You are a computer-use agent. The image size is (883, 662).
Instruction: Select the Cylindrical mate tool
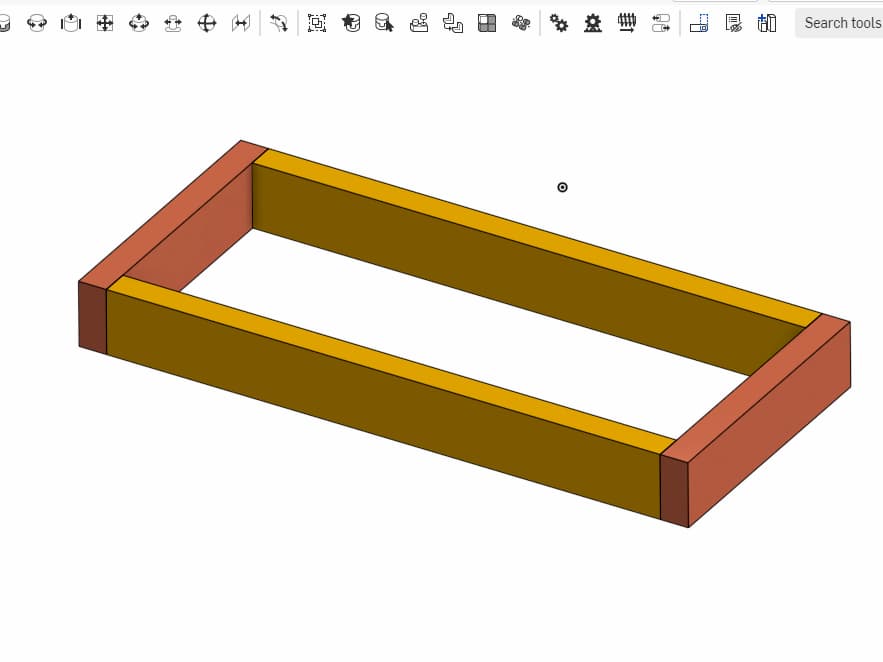[139, 23]
